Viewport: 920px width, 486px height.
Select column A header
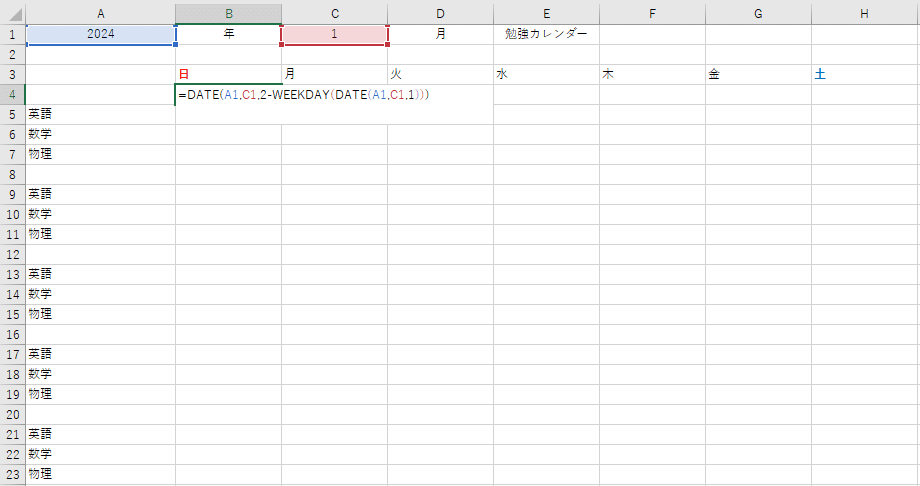[x=100, y=14]
